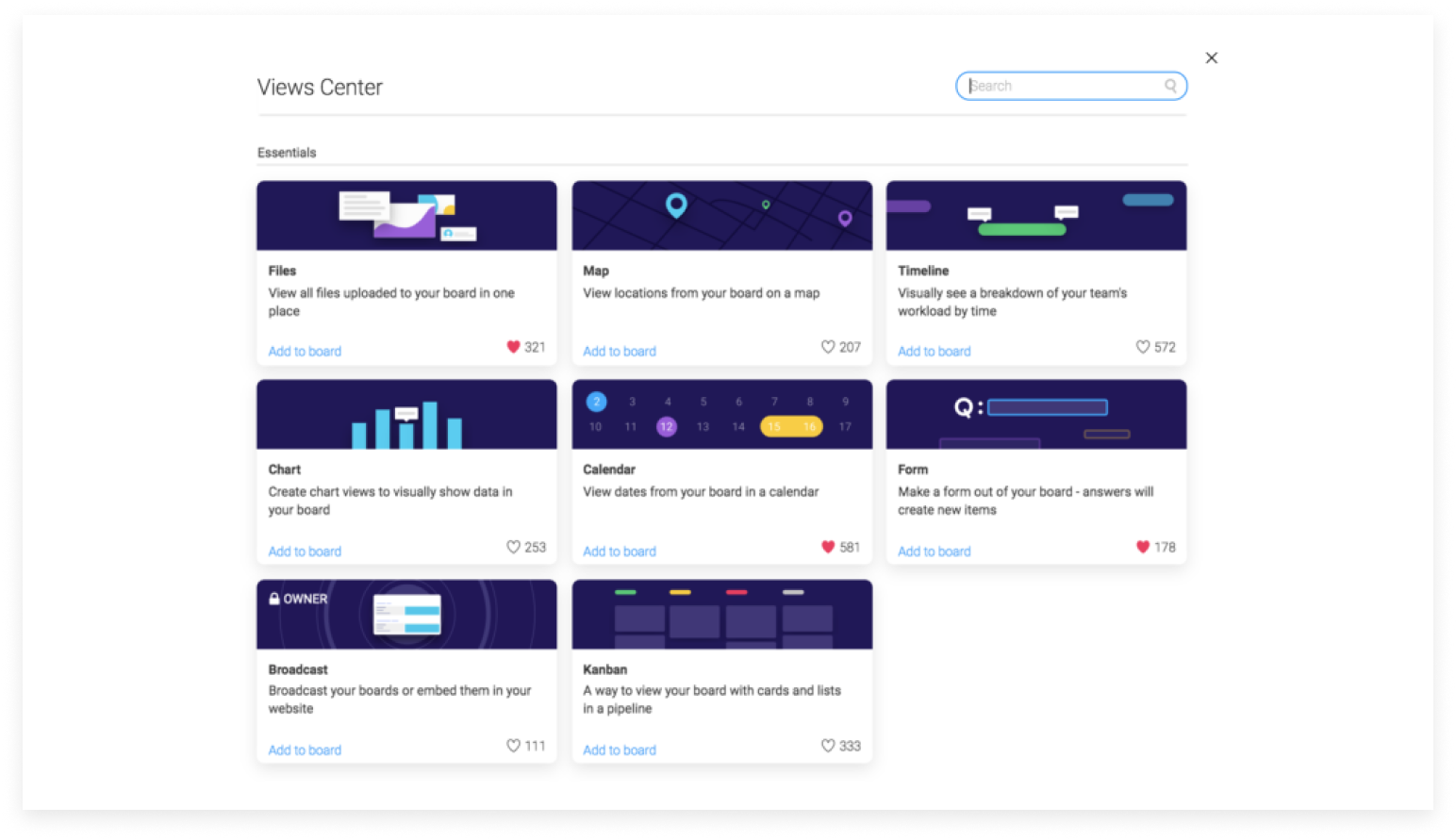Click the OWNER lock icon on Broadcast
The width and height of the screenshot is (1456, 840).
274,599
